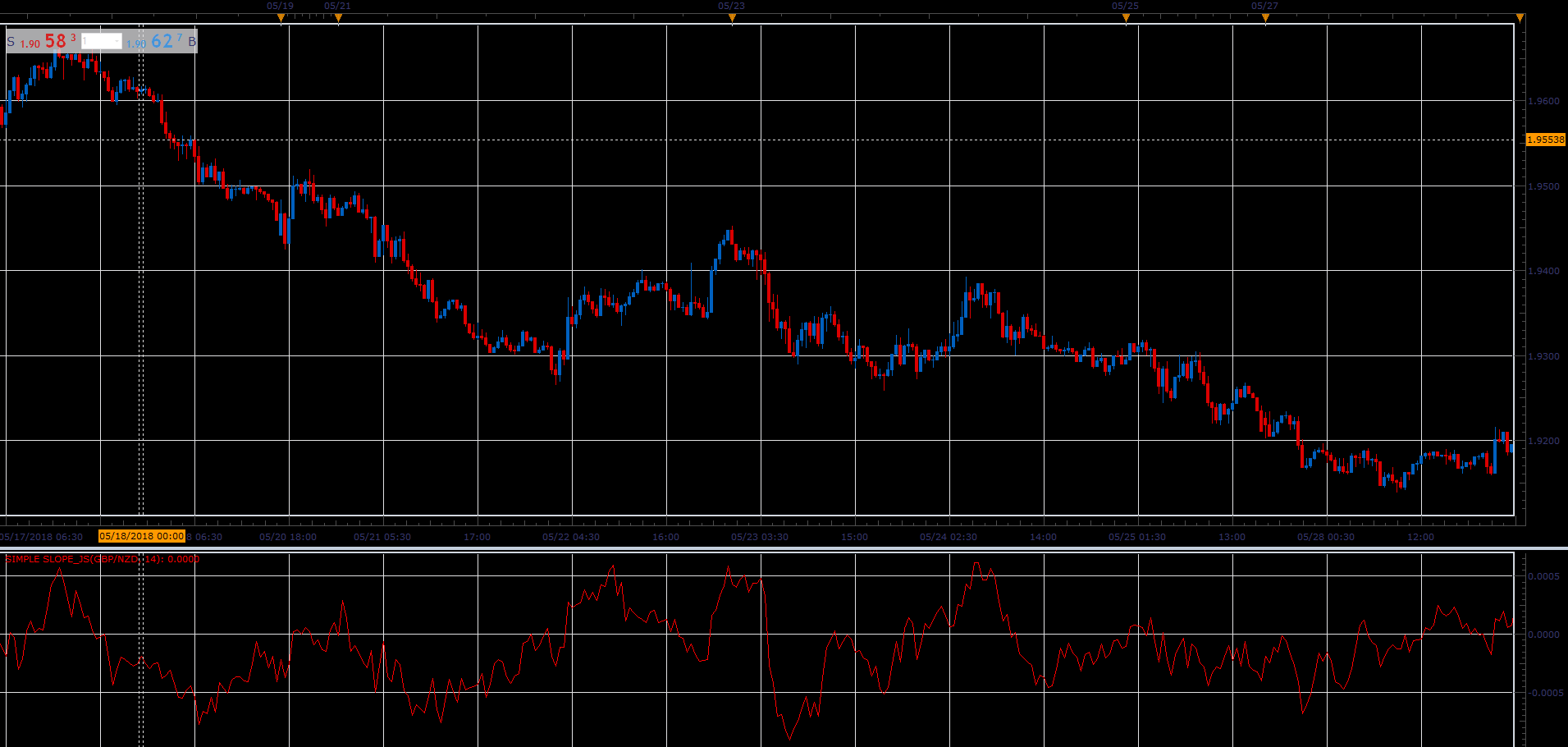1568x747 pixels.
Task: Click the 05/20 18:00 time label
Action: tap(288, 537)
